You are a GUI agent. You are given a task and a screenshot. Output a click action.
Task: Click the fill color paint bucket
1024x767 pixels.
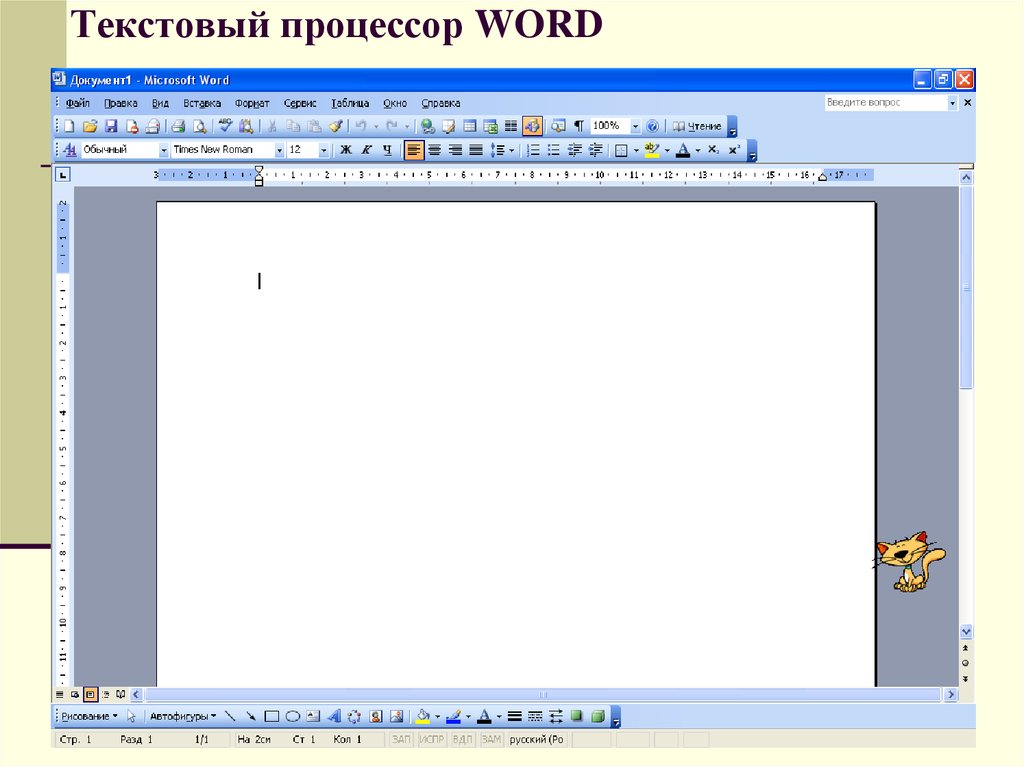click(x=423, y=717)
